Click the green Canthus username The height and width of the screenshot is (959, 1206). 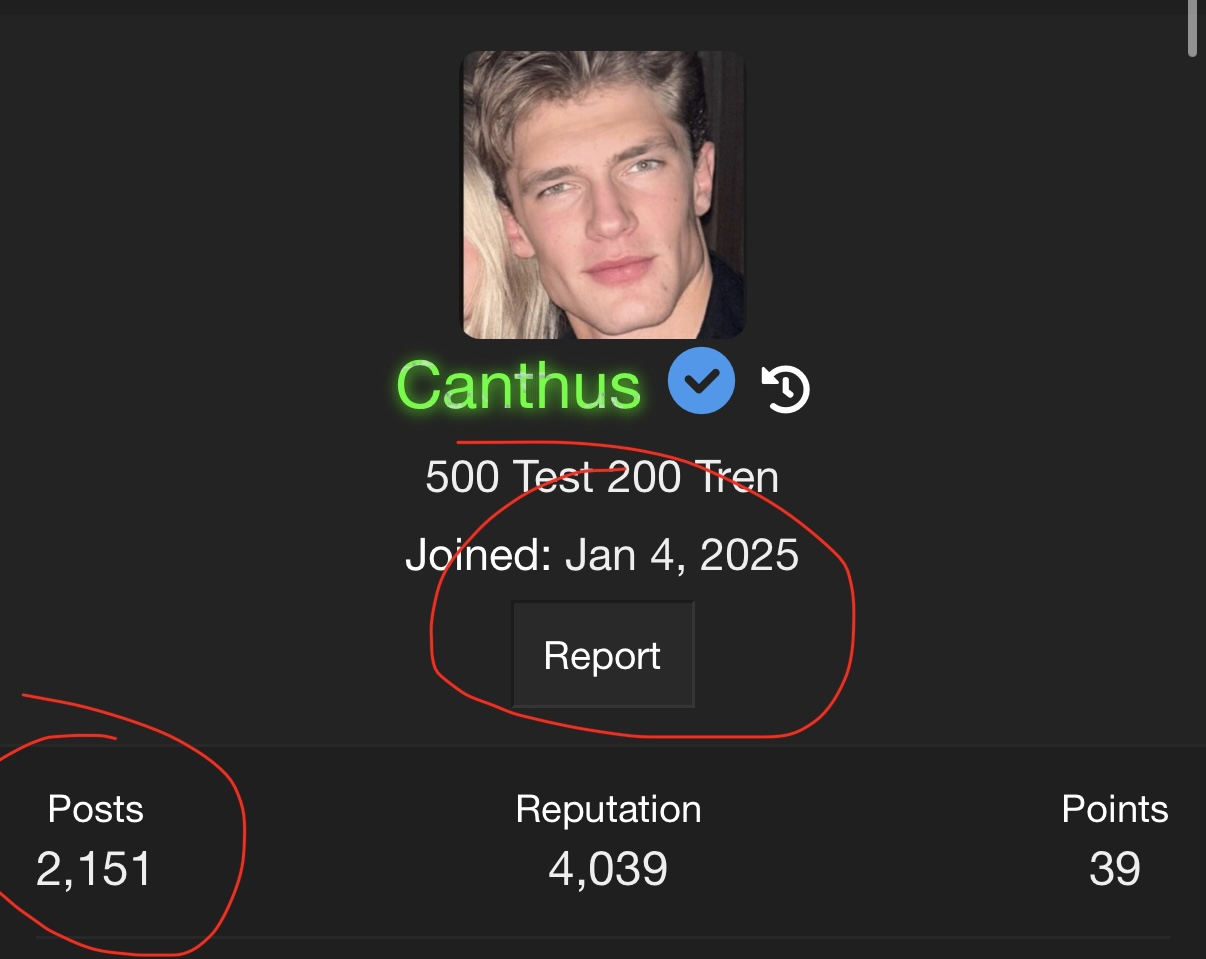point(518,385)
